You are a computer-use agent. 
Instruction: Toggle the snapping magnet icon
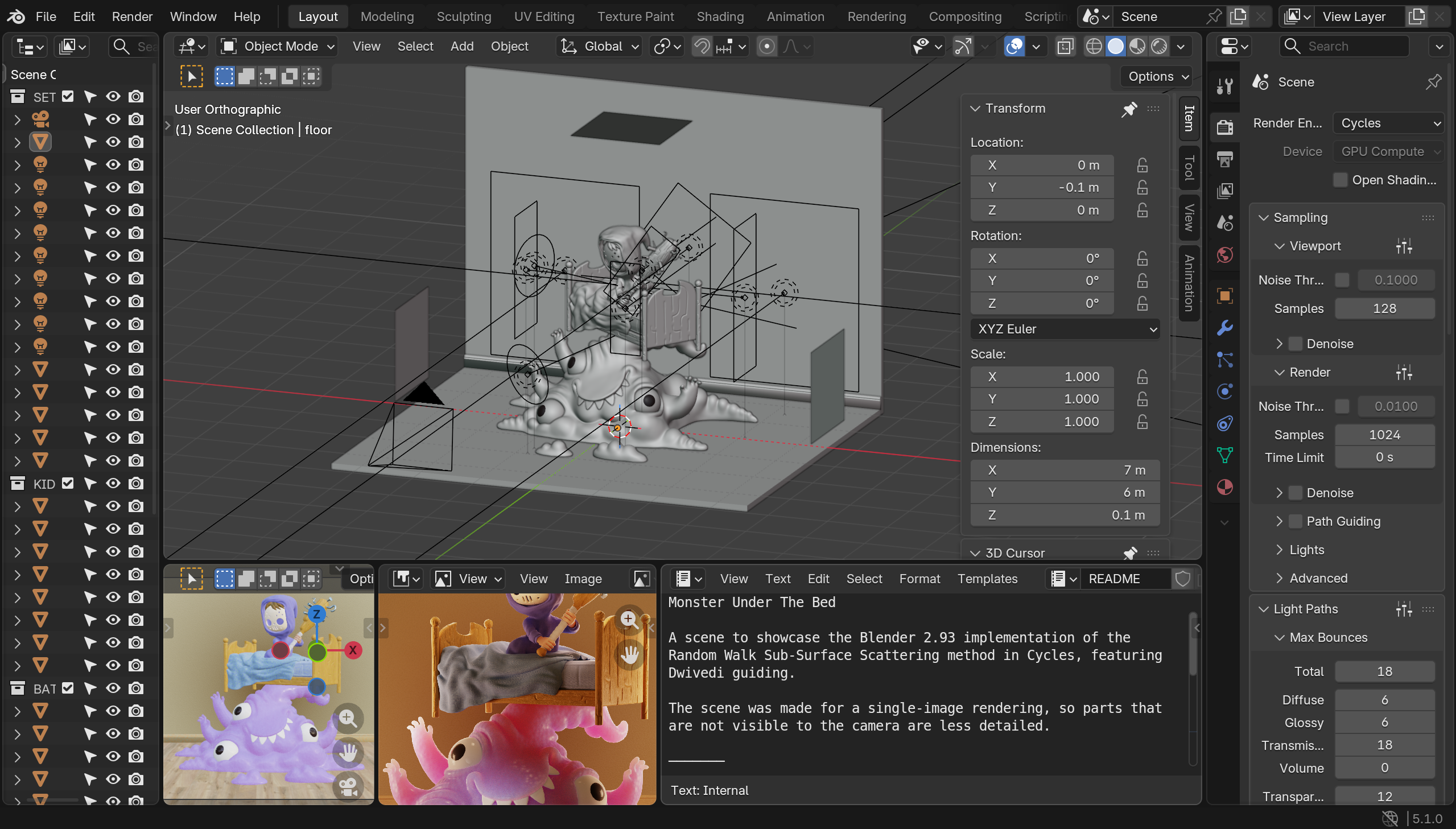click(x=702, y=46)
